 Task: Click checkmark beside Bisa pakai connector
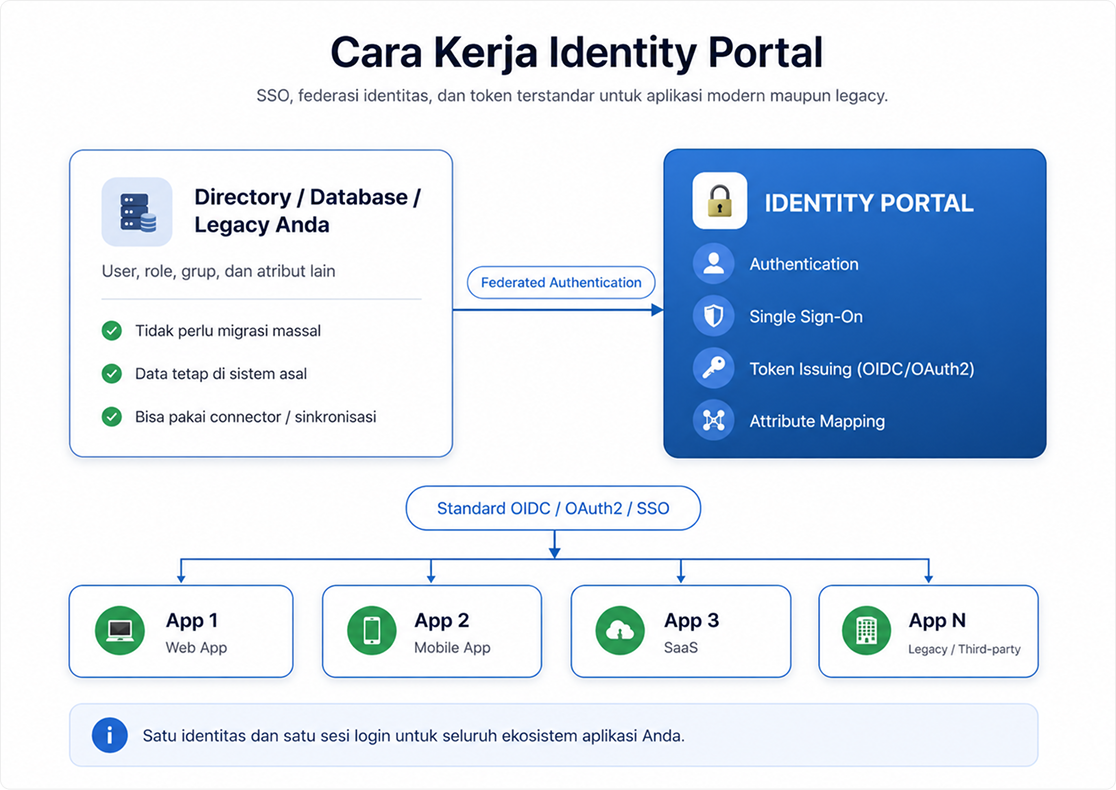pyautogui.click(x=112, y=417)
